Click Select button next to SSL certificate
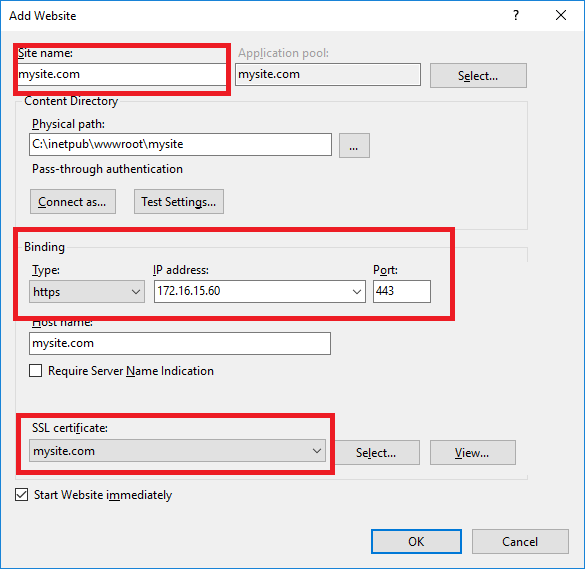This screenshot has width=585, height=569. pyautogui.click(x=376, y=453)
